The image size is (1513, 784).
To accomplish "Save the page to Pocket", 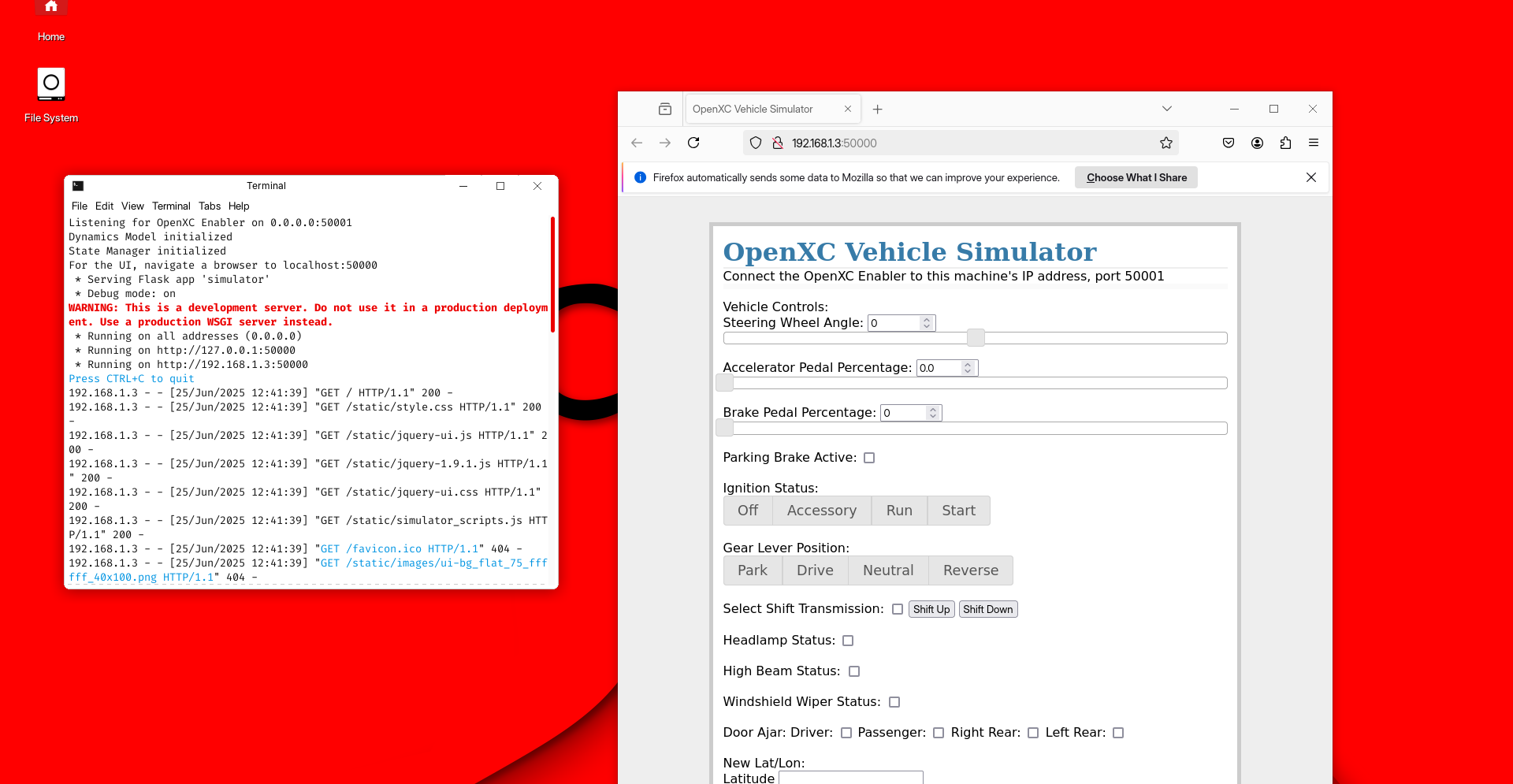I will 1229,143.
